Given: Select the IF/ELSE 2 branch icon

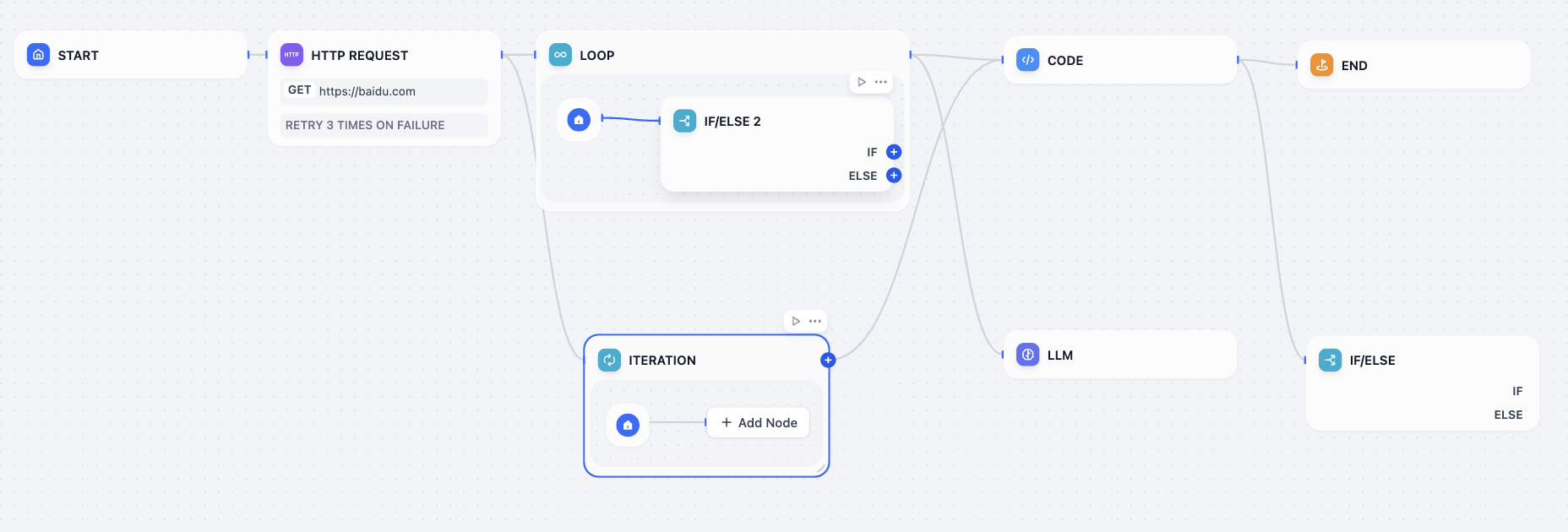Looking at the screenshot, I should (x=684, y=121).
